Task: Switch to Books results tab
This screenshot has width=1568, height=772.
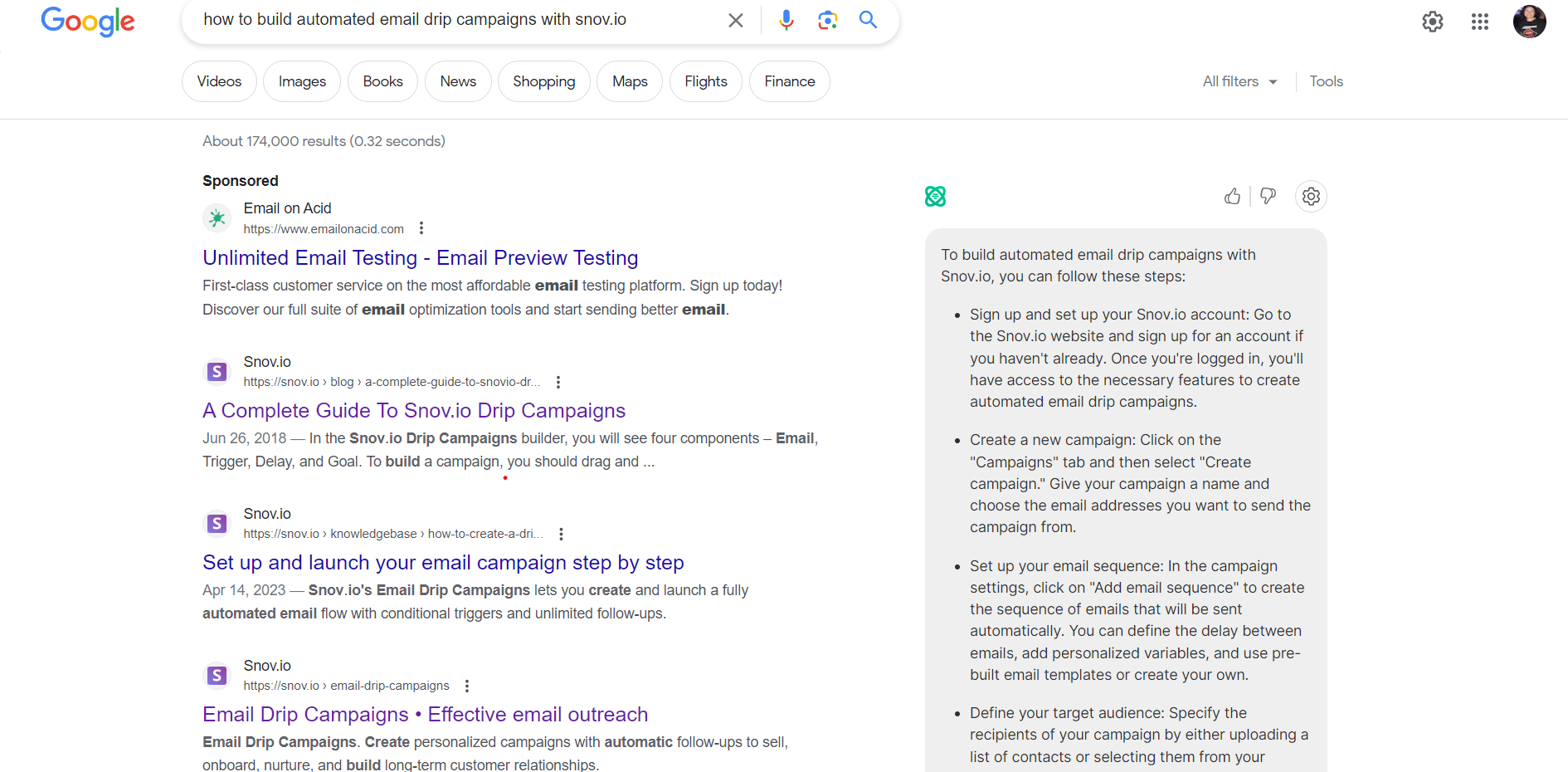Action: (x=382, y=81)
